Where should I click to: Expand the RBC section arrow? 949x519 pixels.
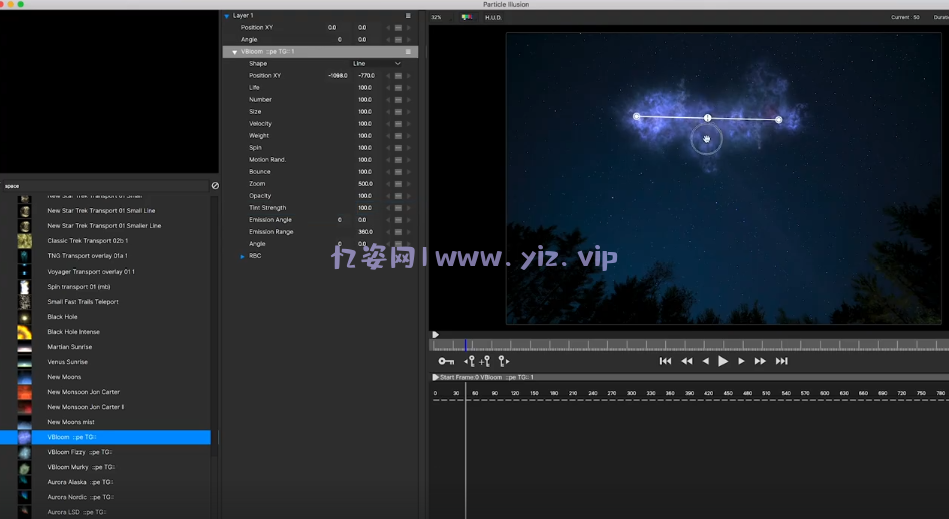(243, 256)
